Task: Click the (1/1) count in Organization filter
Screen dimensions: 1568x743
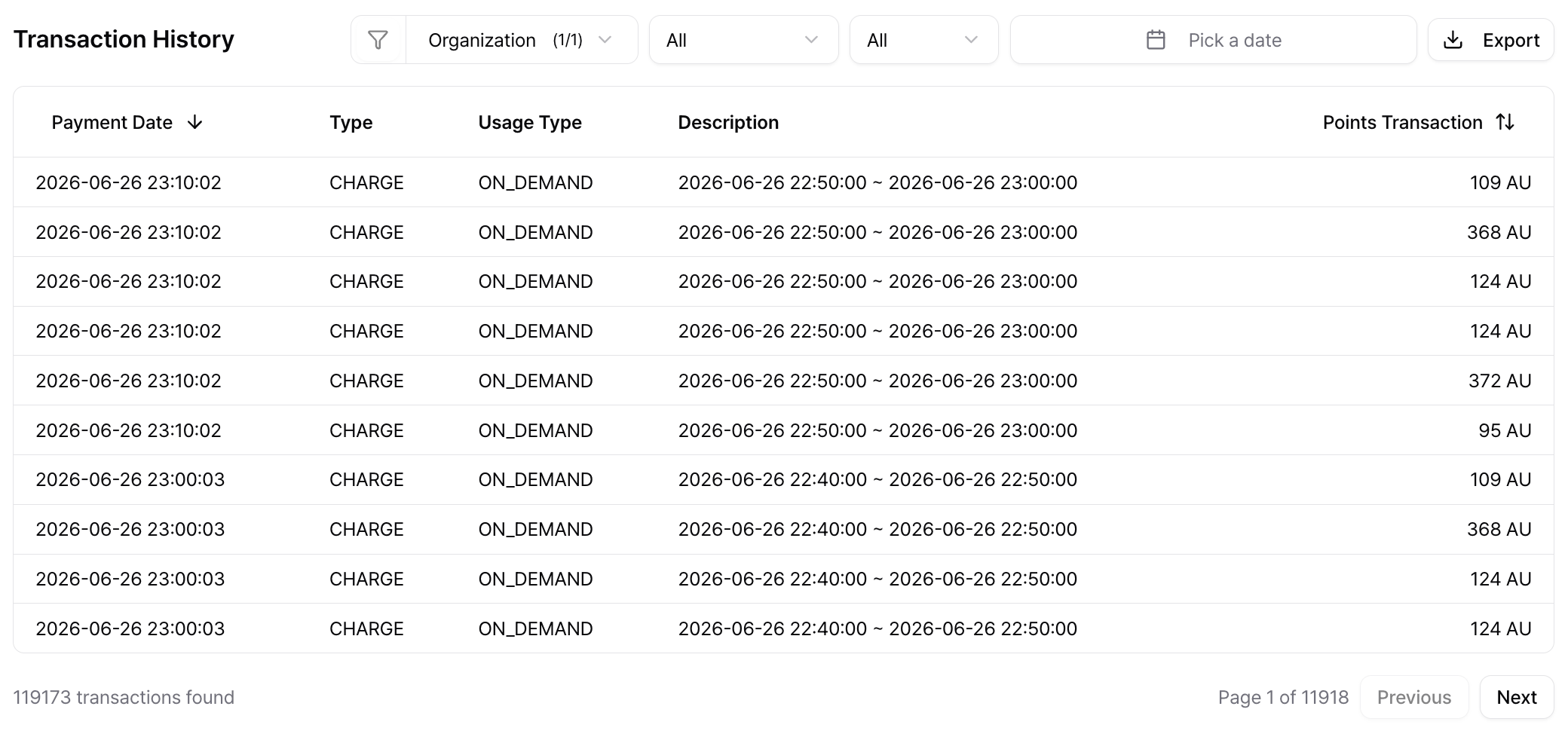Action: coord(568,40)
